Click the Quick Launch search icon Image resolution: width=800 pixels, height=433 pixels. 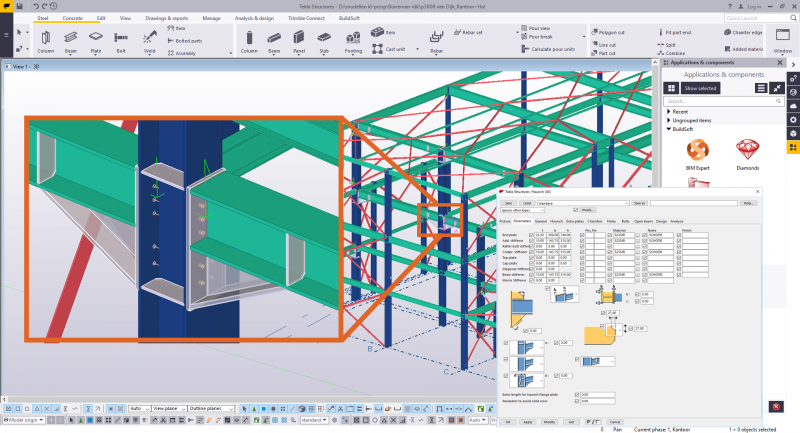pyautogui.click(x=793, y=18)
